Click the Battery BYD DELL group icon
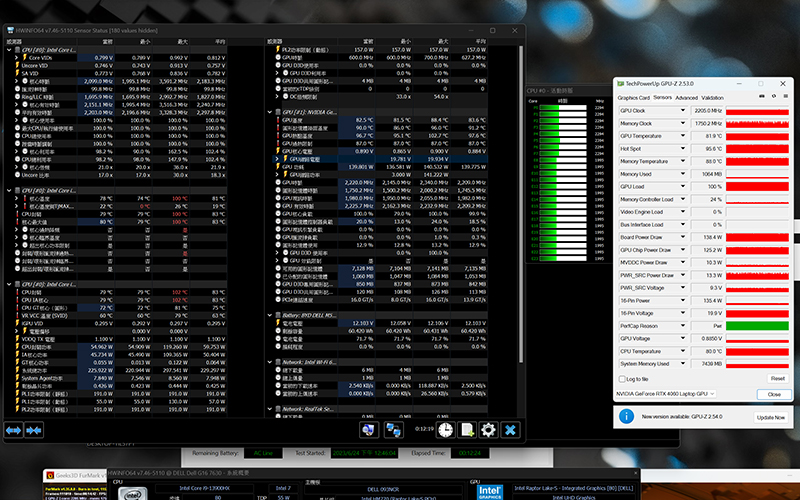Image resolution: width=800 pixels, height=500 pixels. coord(278,315)
